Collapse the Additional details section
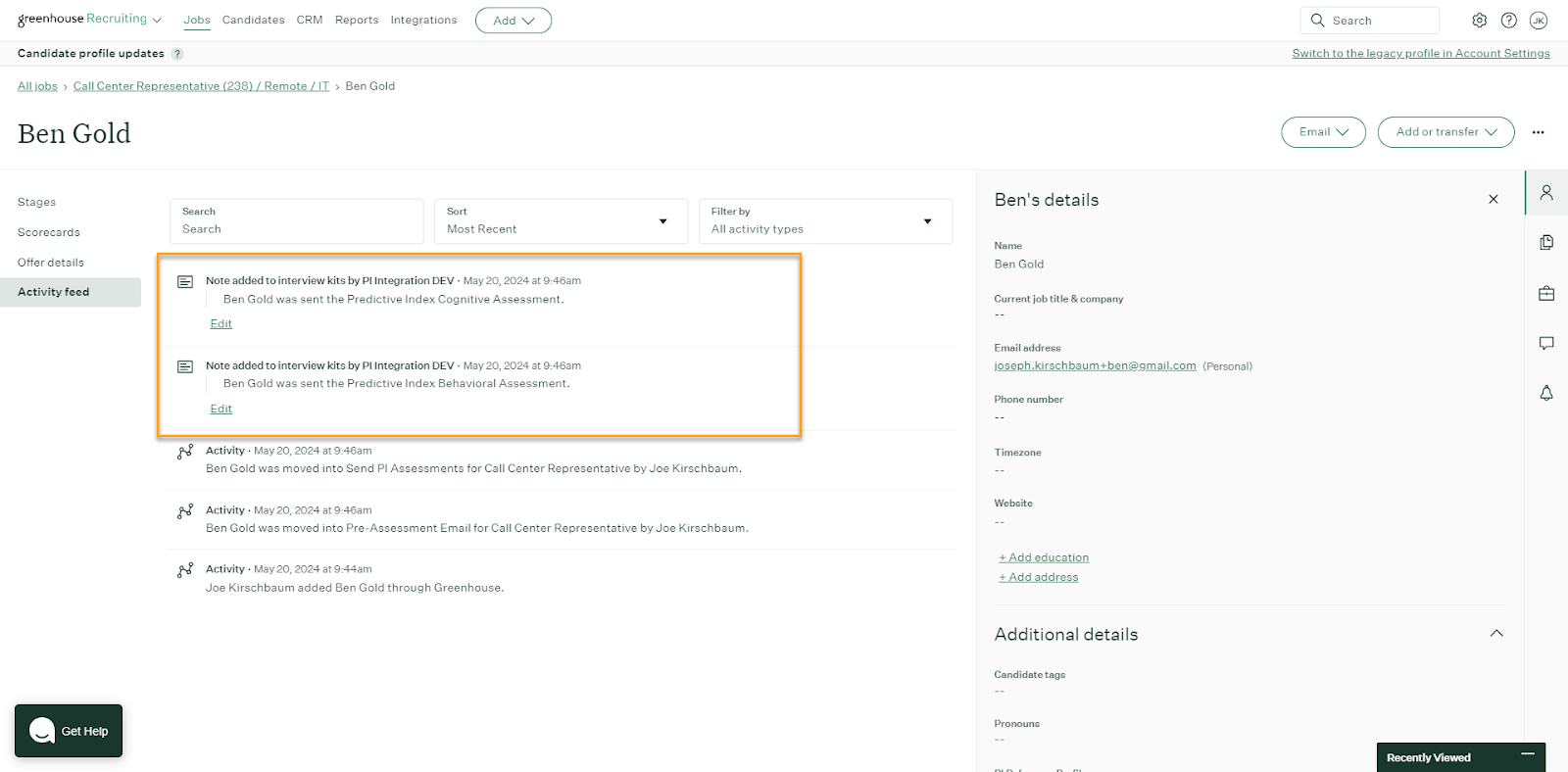 tap(1495, 634)
